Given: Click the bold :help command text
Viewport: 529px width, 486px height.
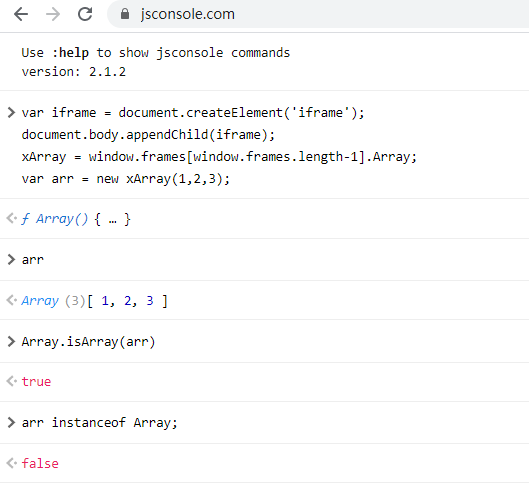Looking at the screenshot, I should pyautogui.click(x=70, y=53).
